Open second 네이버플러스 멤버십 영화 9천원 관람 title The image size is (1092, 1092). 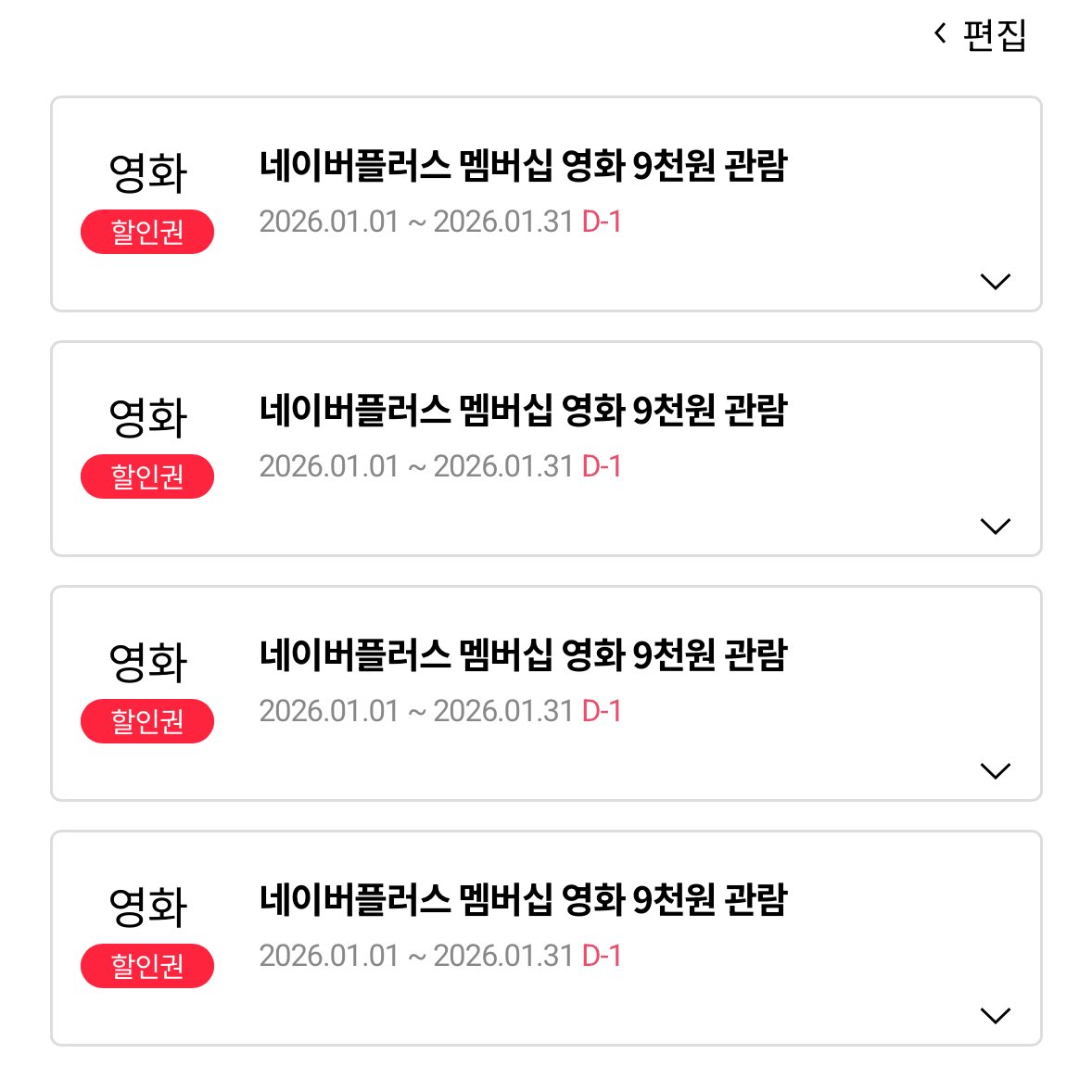click(x=523, y=411)
